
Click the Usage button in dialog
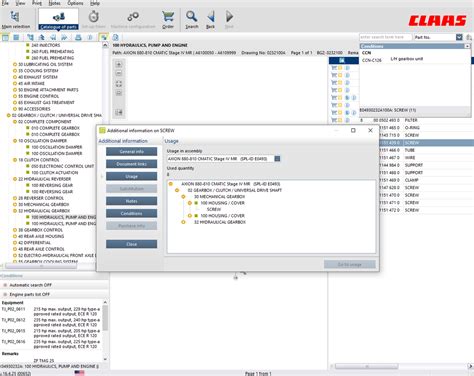coord(132,176)
